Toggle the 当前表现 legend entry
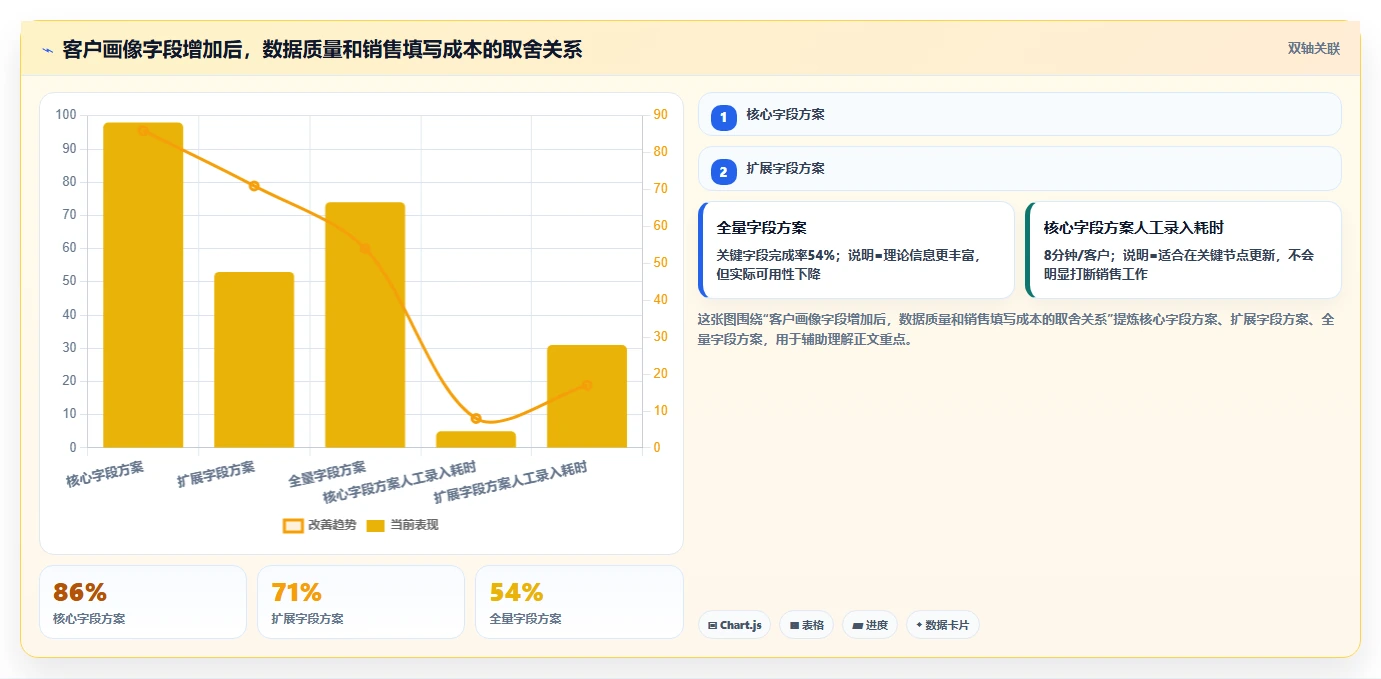The image size is (1381, 679). 402,525
